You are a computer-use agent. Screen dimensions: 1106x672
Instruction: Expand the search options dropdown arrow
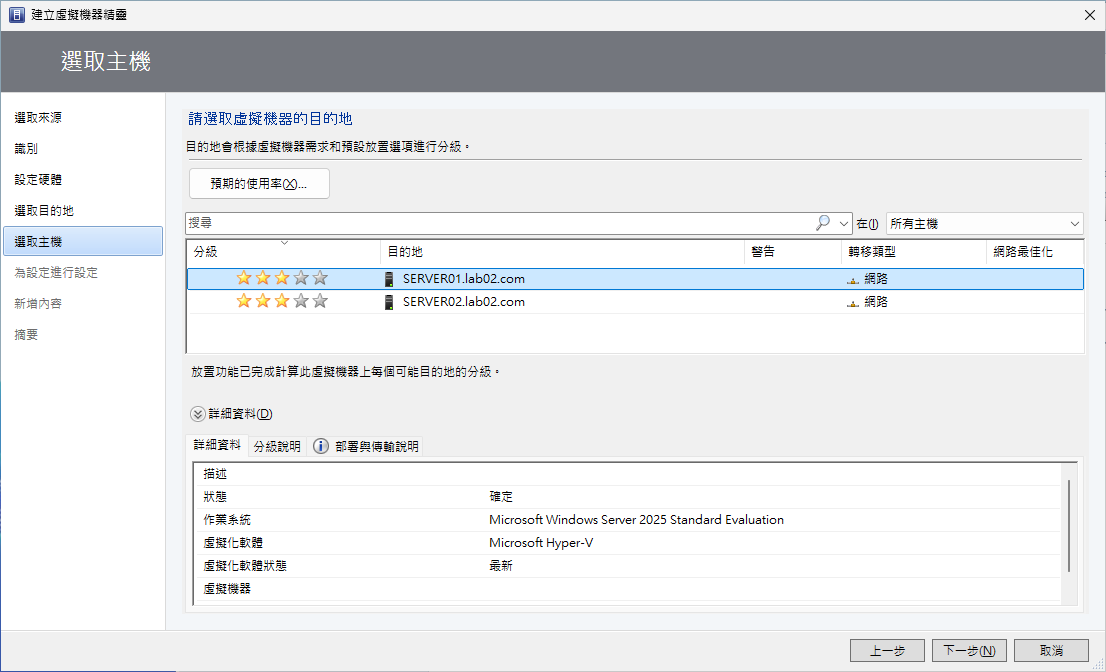(x=844, y=224)
